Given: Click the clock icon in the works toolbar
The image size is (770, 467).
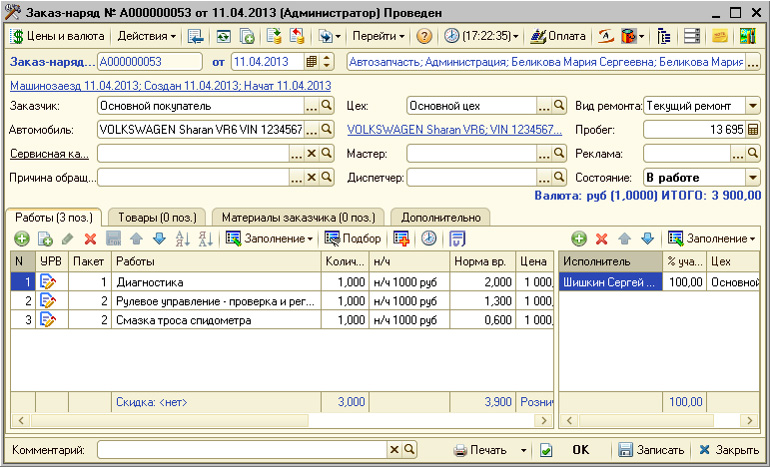Looking at the screenshot, I should coord(429,239).
